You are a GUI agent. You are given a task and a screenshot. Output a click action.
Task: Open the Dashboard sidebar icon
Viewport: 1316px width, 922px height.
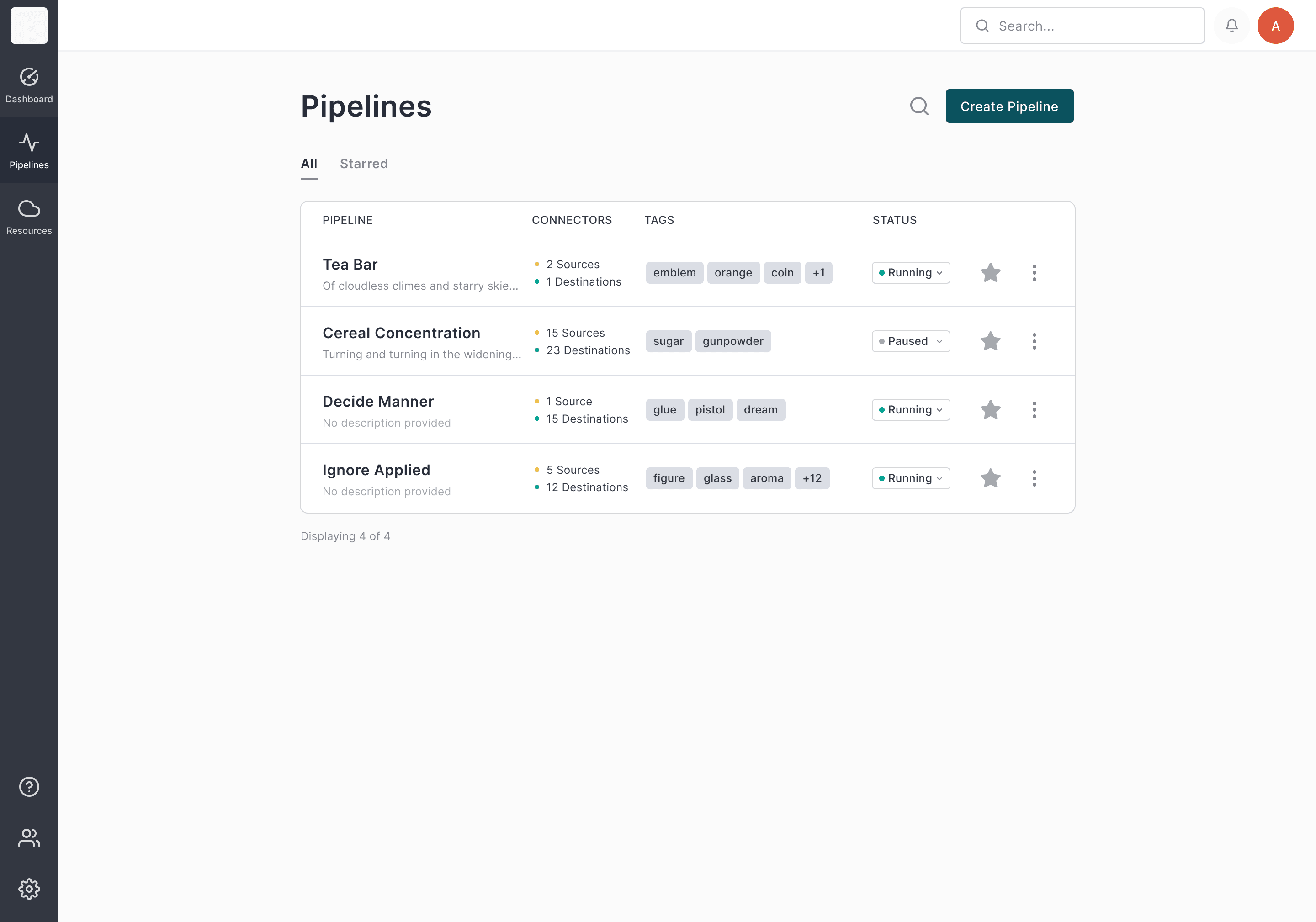[29, 85]
